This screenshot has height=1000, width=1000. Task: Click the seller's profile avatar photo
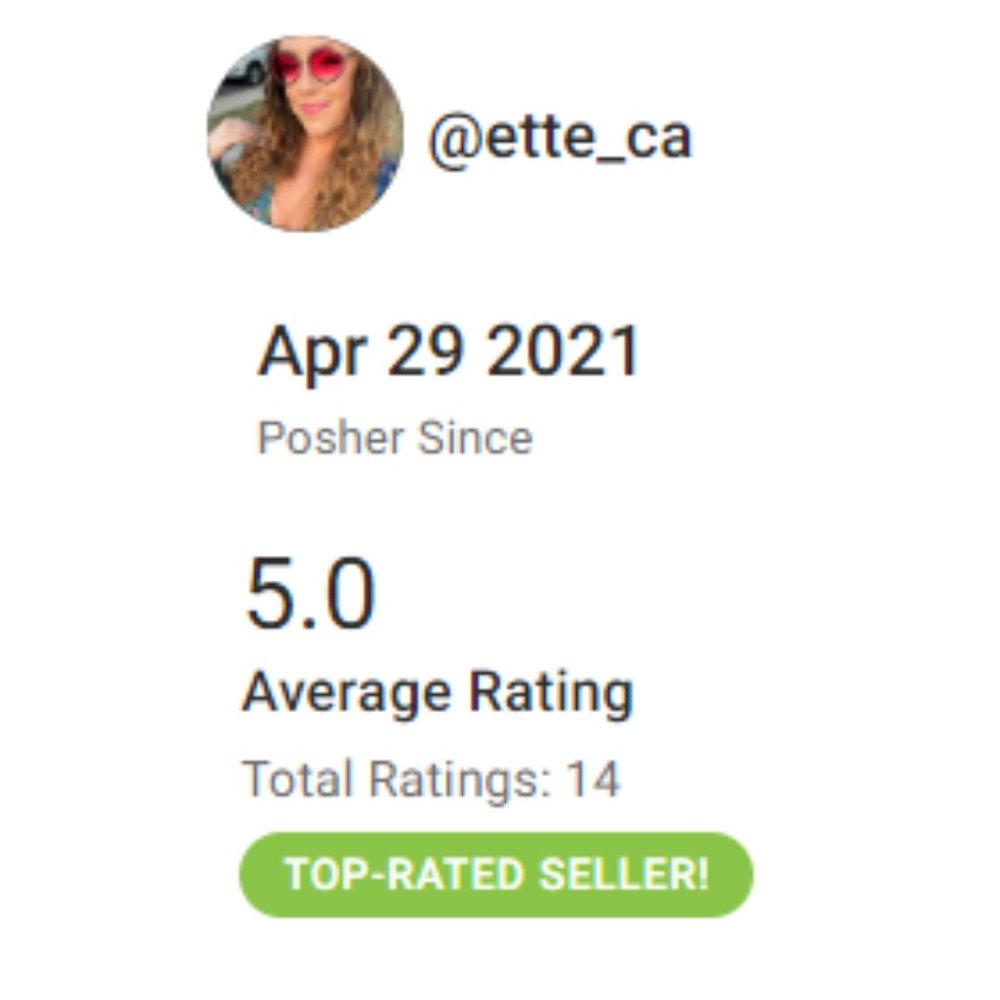point(305,134)
